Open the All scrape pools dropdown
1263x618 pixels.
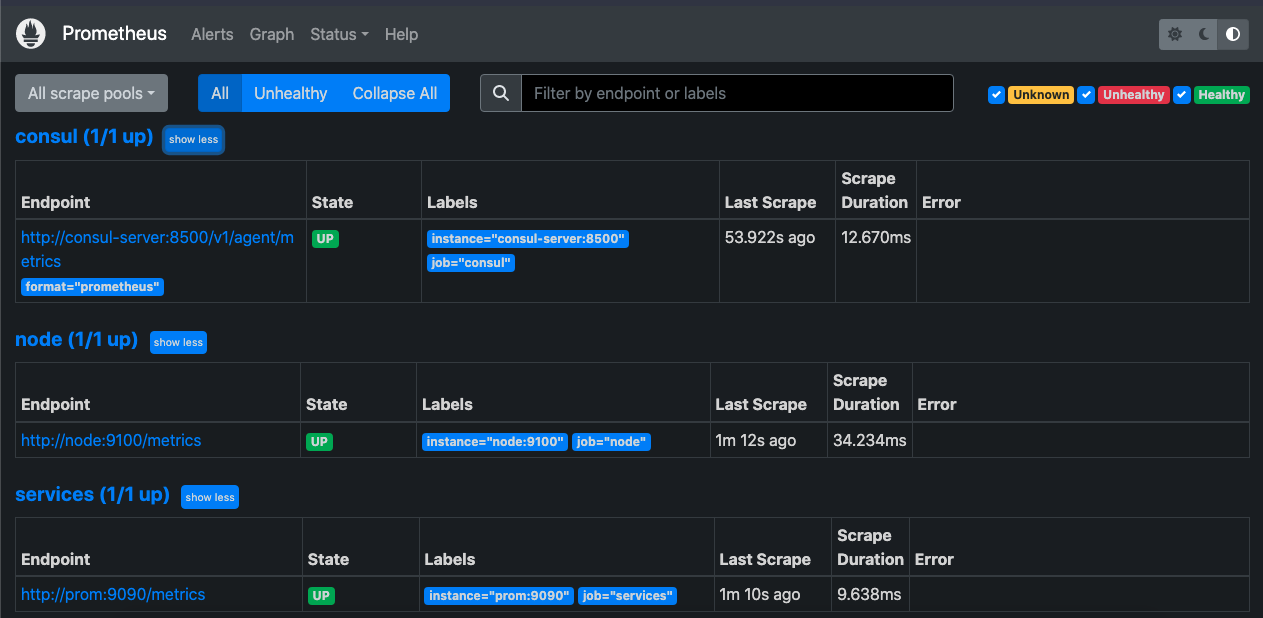pyautogui.click(x=91, y=92)
